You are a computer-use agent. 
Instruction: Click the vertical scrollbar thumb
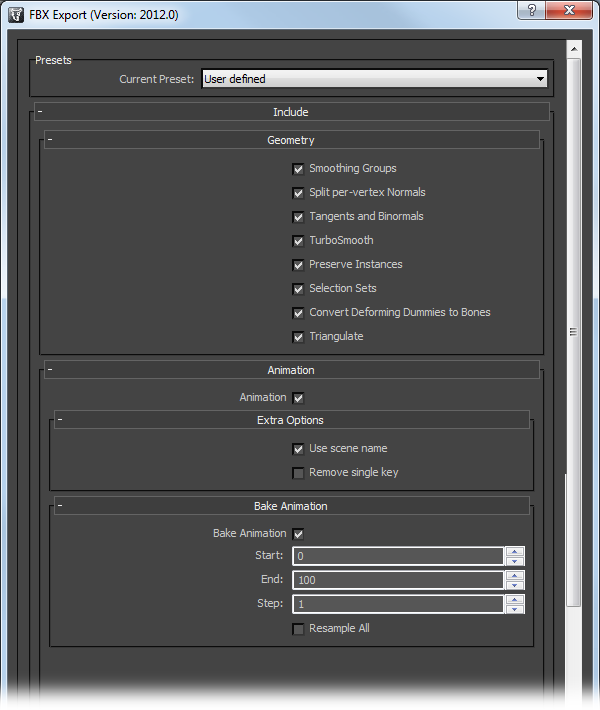point(574,332)
